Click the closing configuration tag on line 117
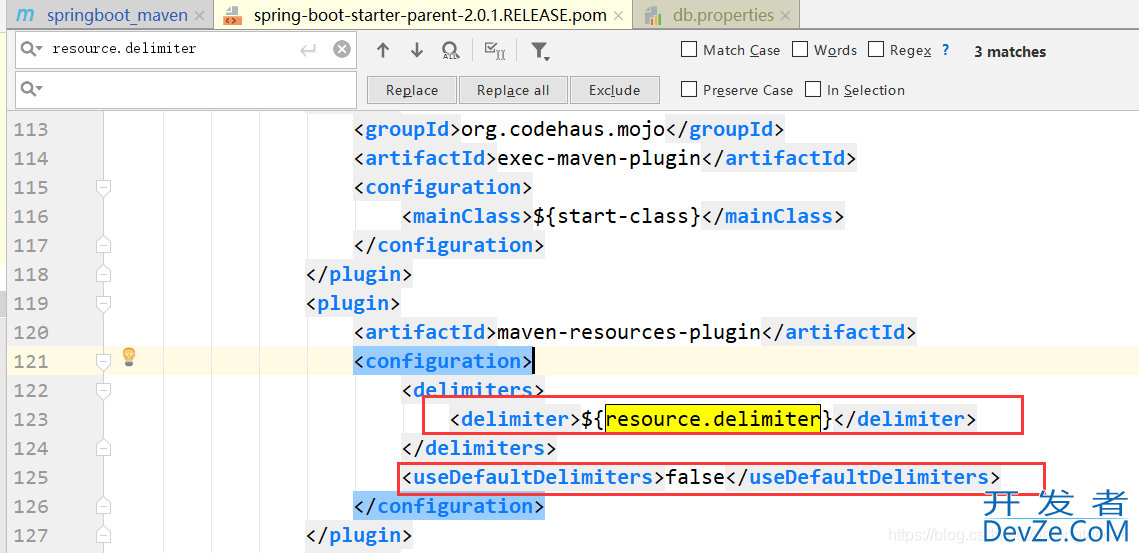 pos(449,245)
